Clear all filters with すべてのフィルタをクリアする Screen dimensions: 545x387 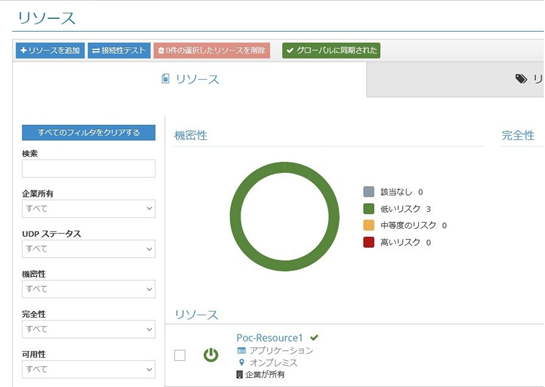pyautogui.click(x=89, y=132)
